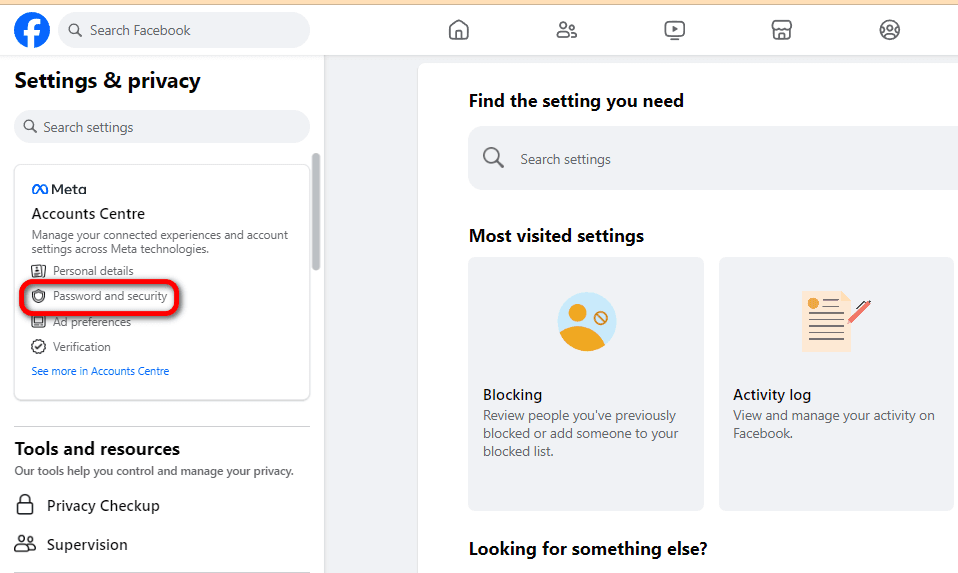Click Find the setting you need heading

tap(576, 101)
